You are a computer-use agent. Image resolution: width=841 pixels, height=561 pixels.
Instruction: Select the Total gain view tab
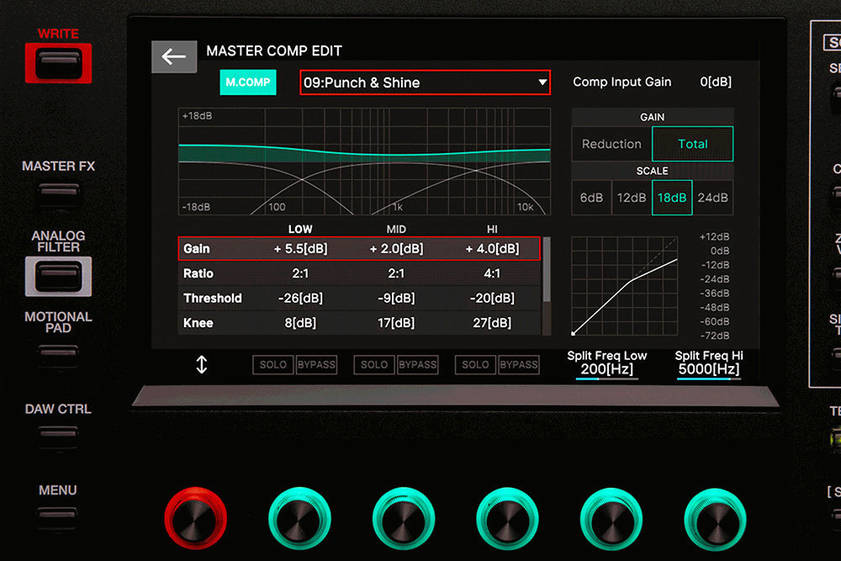[x=693, y=144]
